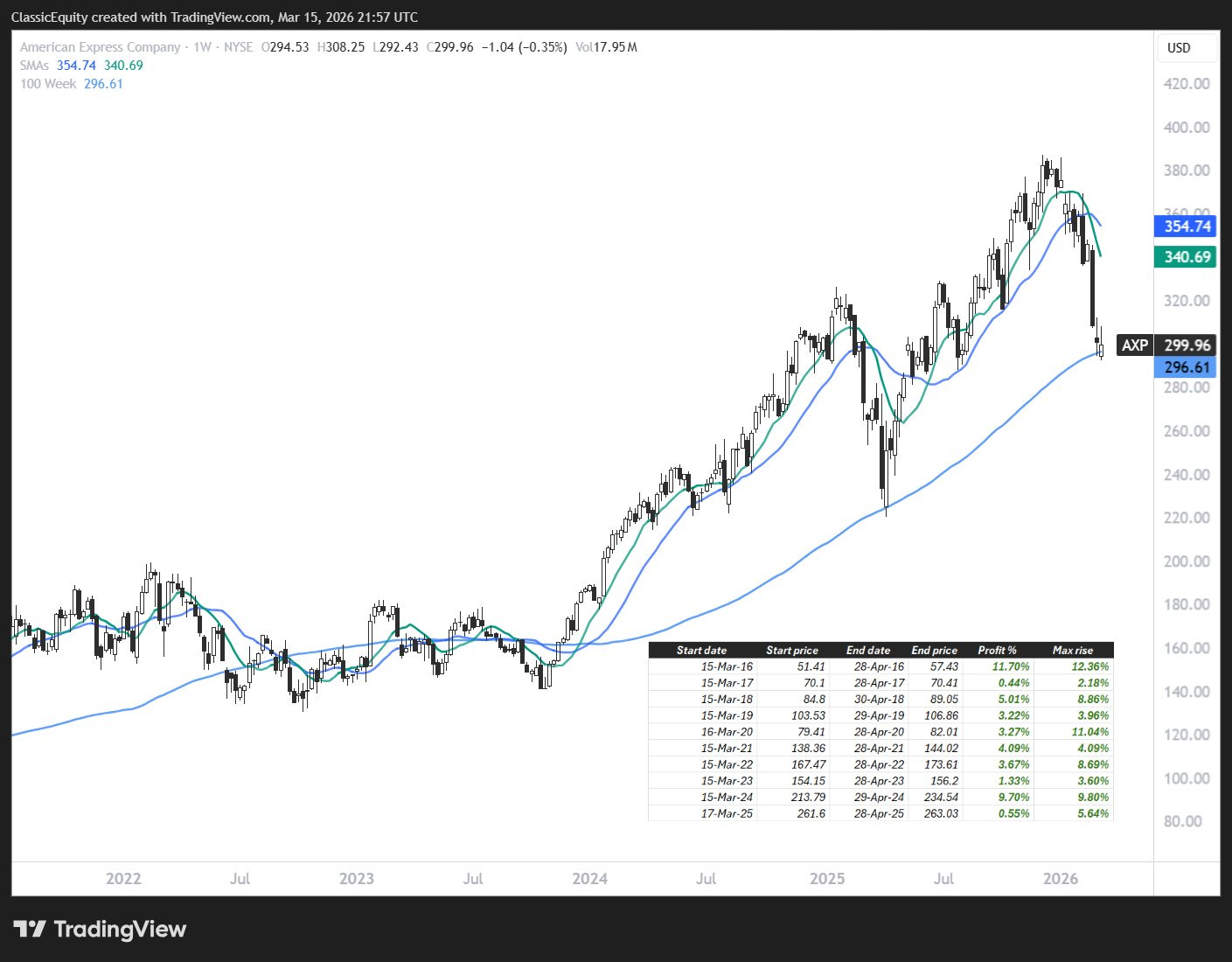The height and width of the screenshot is (962, 1232).
Task: Click the SMAs indicator legend
Action: tap(81, 66)
